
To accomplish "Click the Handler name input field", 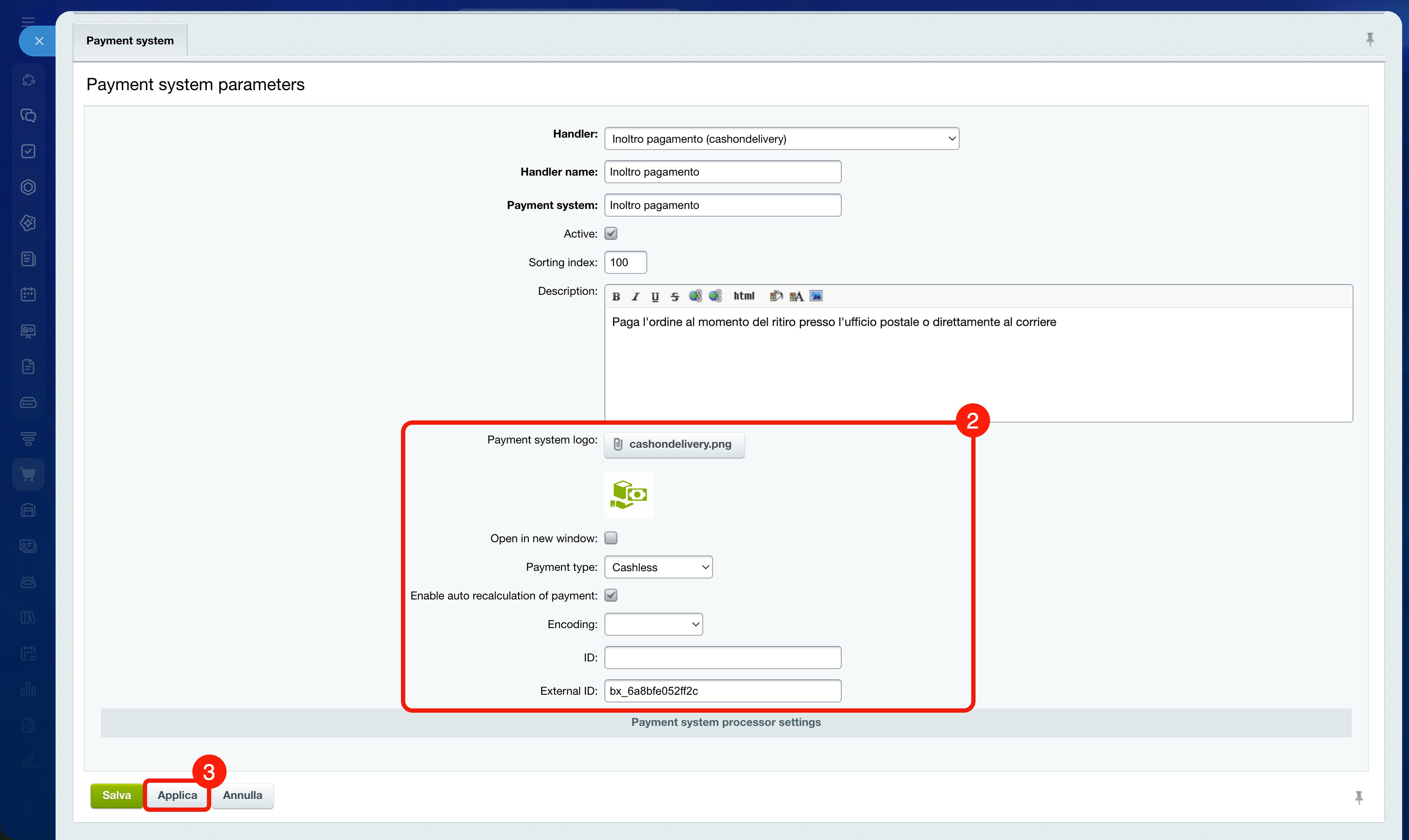I will pos(722,171).
